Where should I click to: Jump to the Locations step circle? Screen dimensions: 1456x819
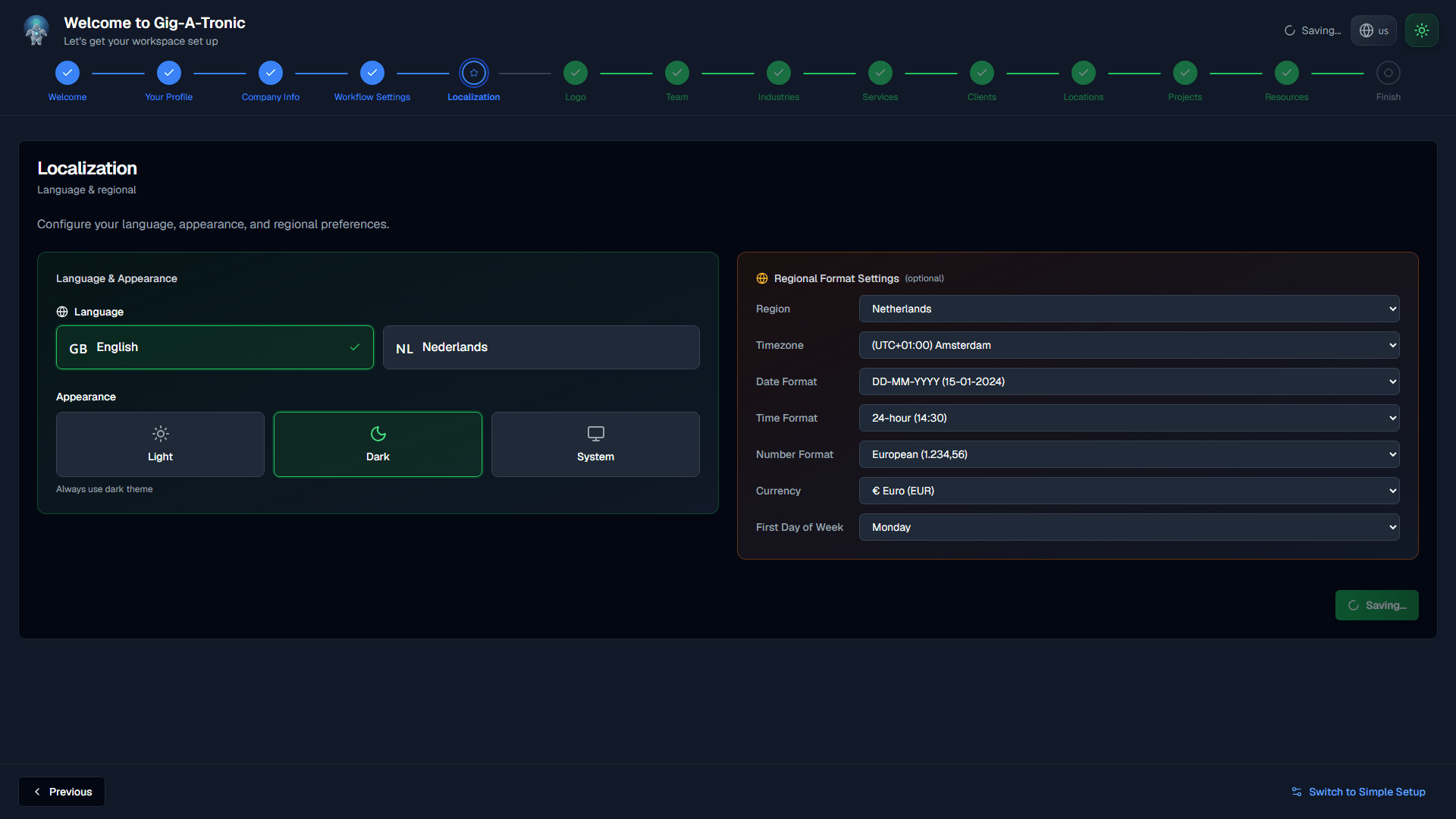[x=1084, y=73]
